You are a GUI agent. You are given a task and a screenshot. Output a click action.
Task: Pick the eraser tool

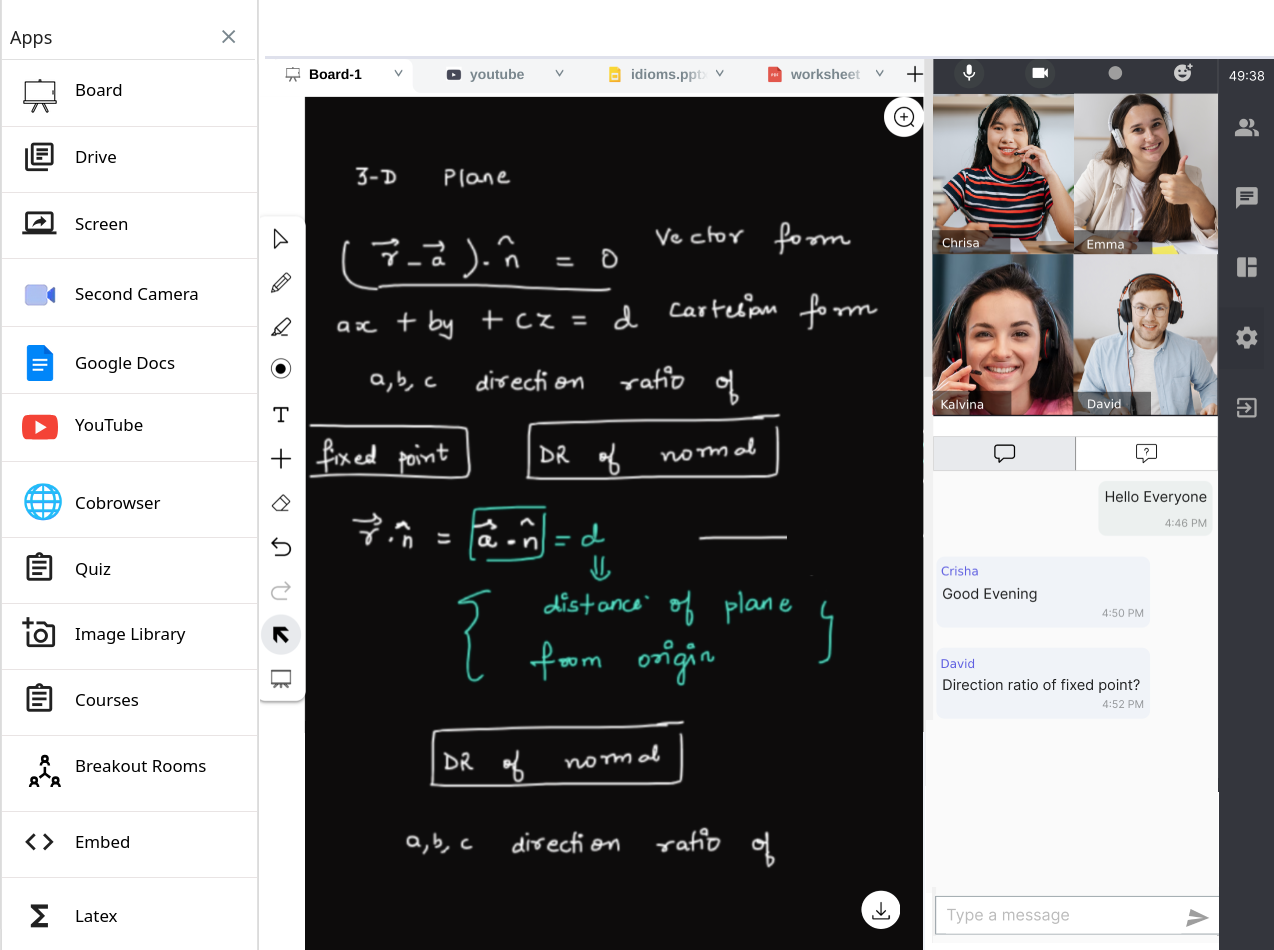(281, 503)
